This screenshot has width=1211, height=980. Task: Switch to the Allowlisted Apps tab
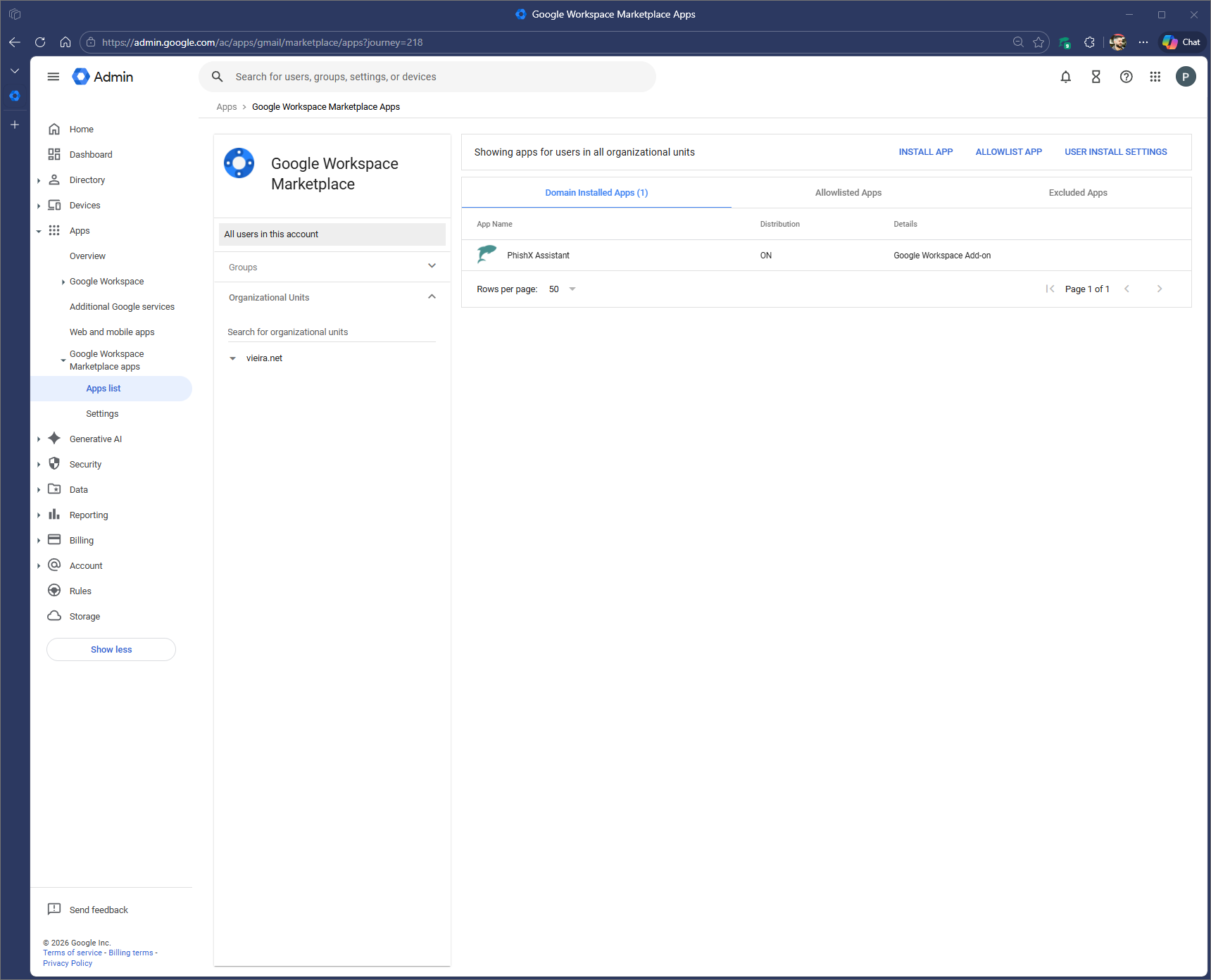coord(848,193)
